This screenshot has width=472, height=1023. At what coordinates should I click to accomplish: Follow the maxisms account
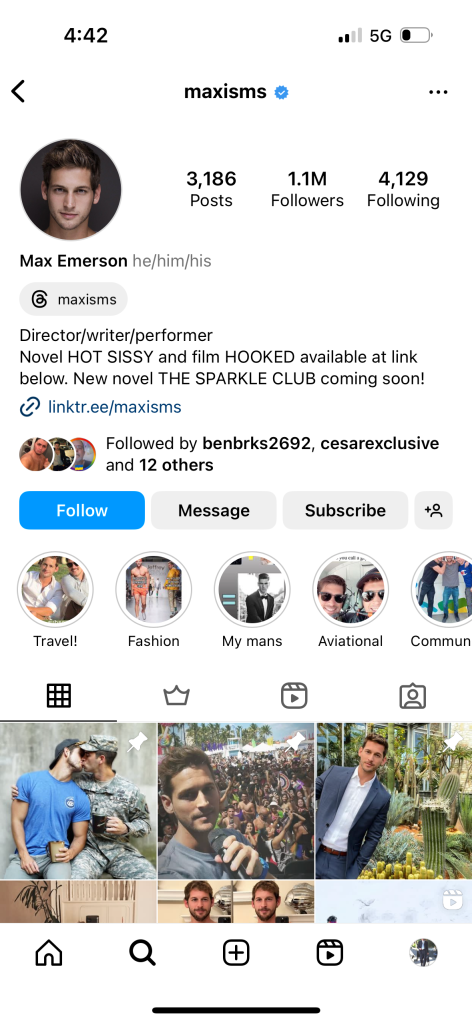82,510
